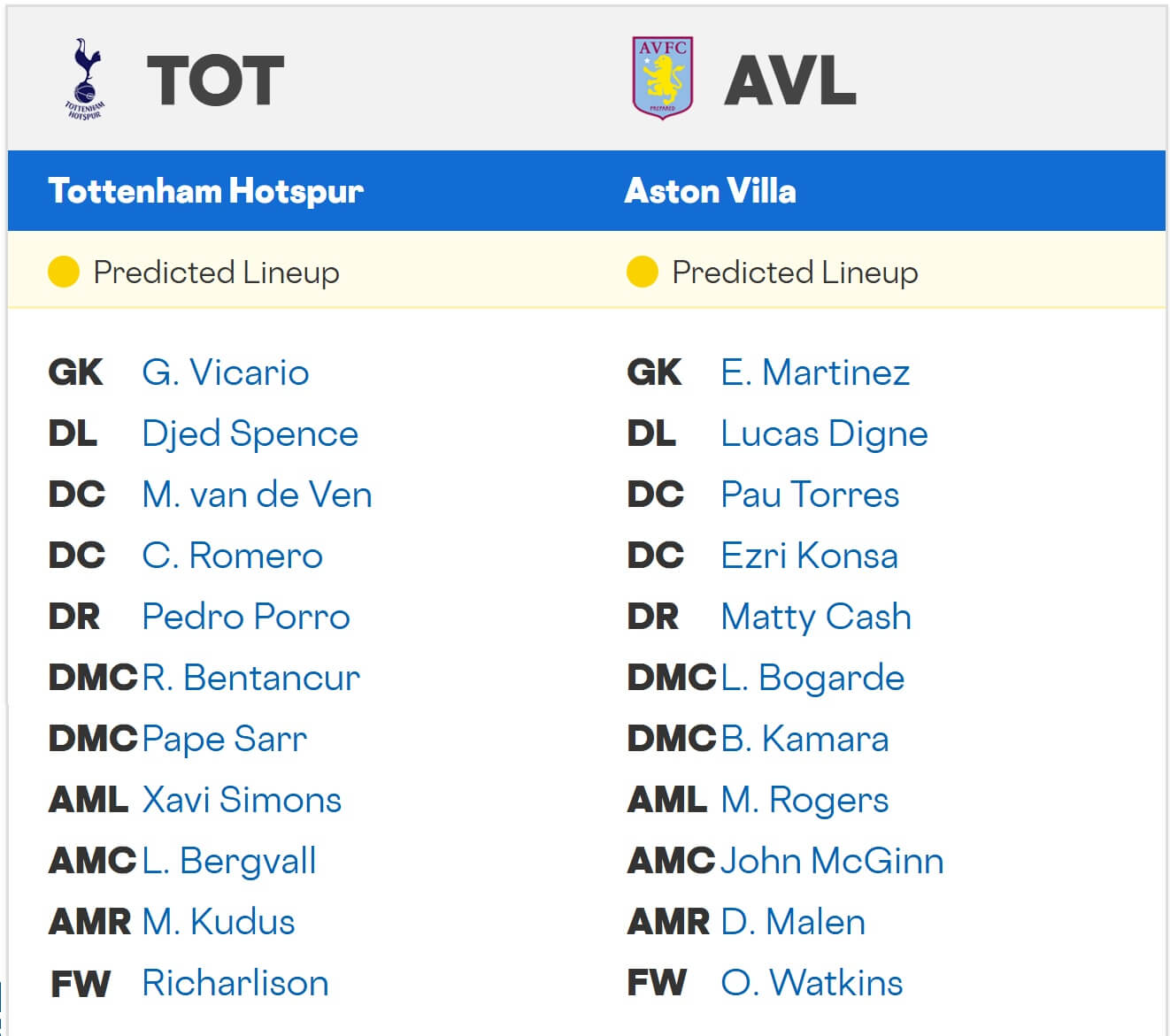Click the Aston Villa team header
This screenshot has height=1036, width=1170.
point(710,191)
